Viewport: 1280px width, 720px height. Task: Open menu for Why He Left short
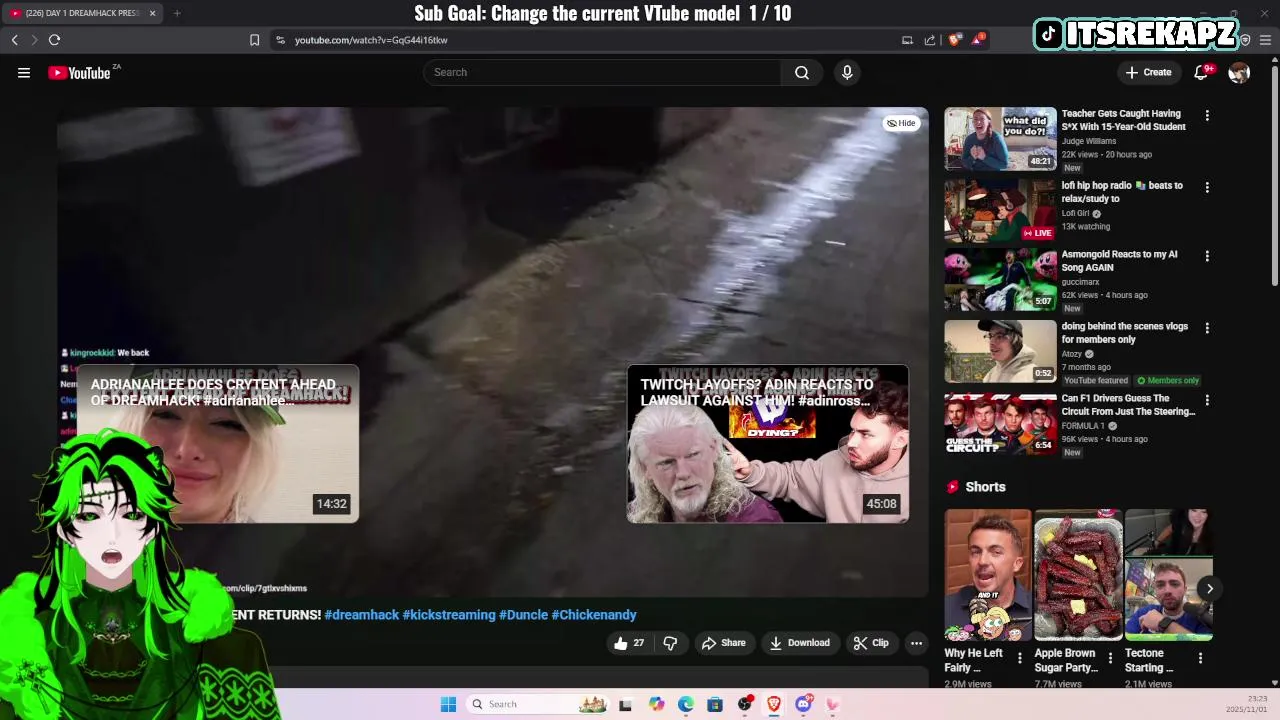point(1020,658)
